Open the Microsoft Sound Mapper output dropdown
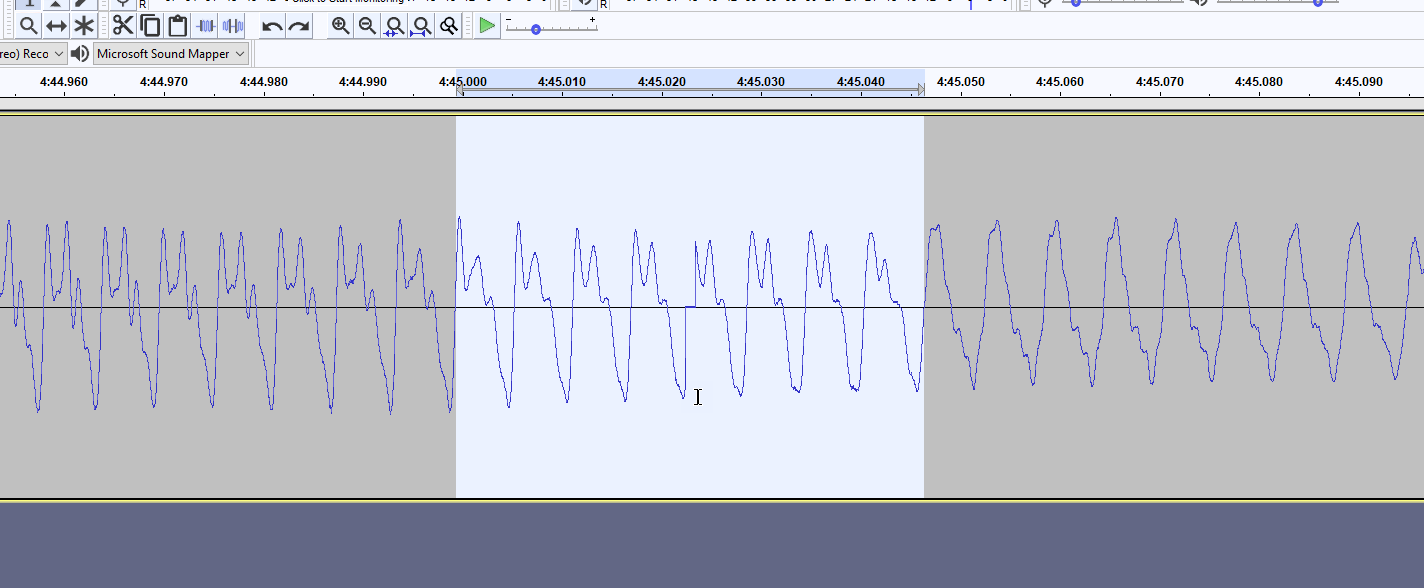Screen dimensions: 1424x588 [171, 54]
